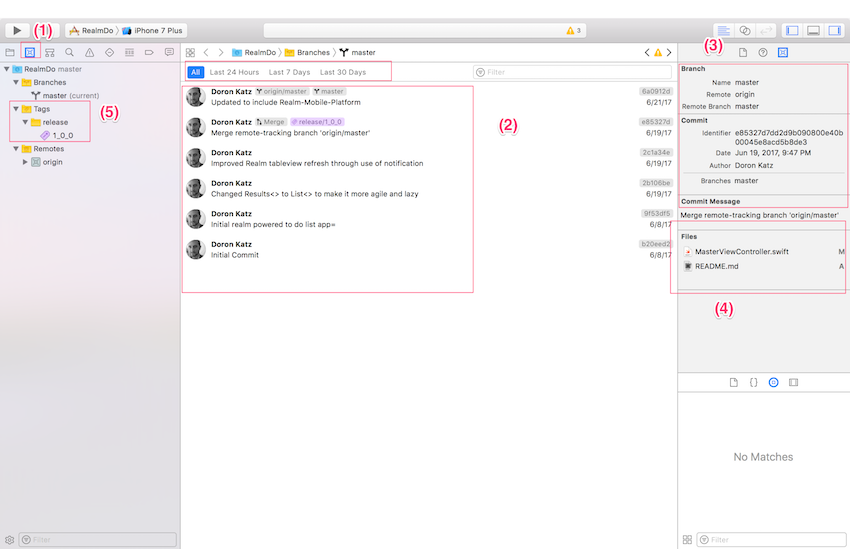Show the Media library
Screen dimensions: 850x549
coord(794,383)
